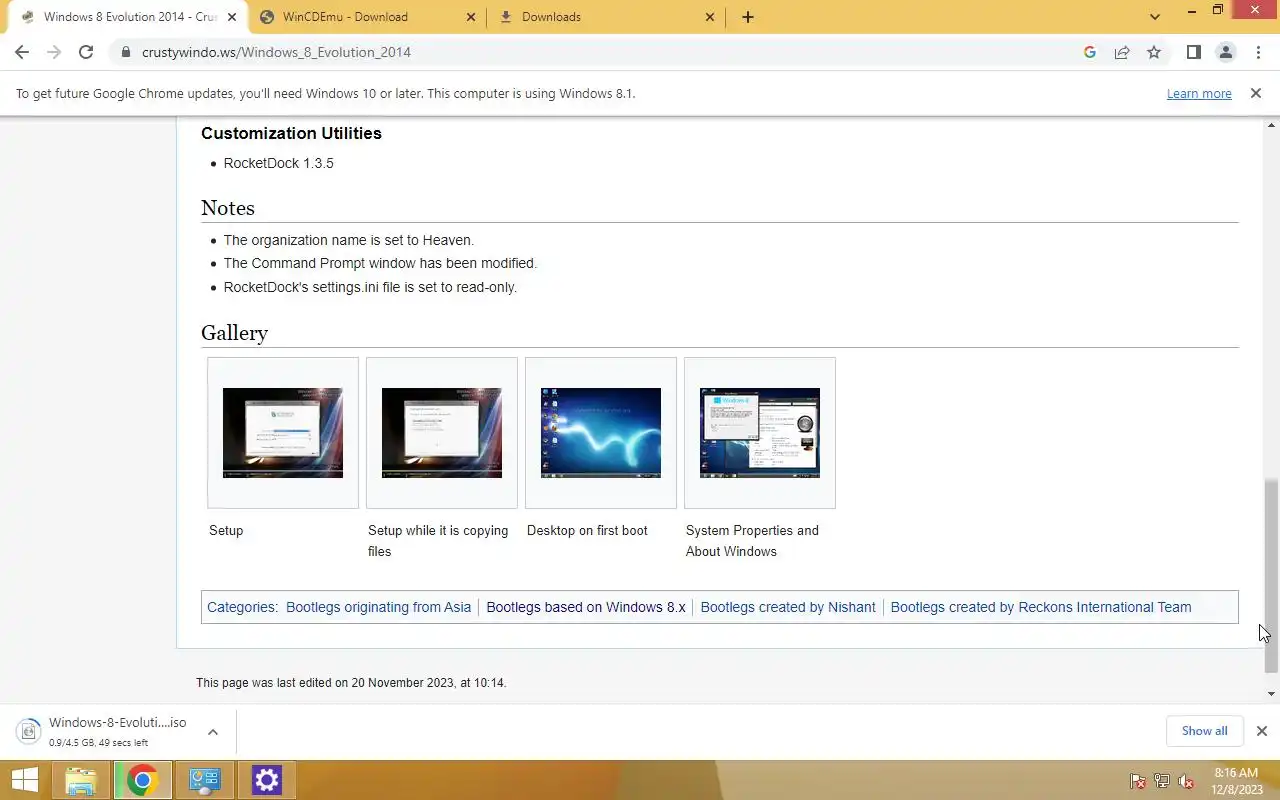The image size is (1280, 800).
Task: Click the muted volume tray icon
Action: (x=1186, y=782)
